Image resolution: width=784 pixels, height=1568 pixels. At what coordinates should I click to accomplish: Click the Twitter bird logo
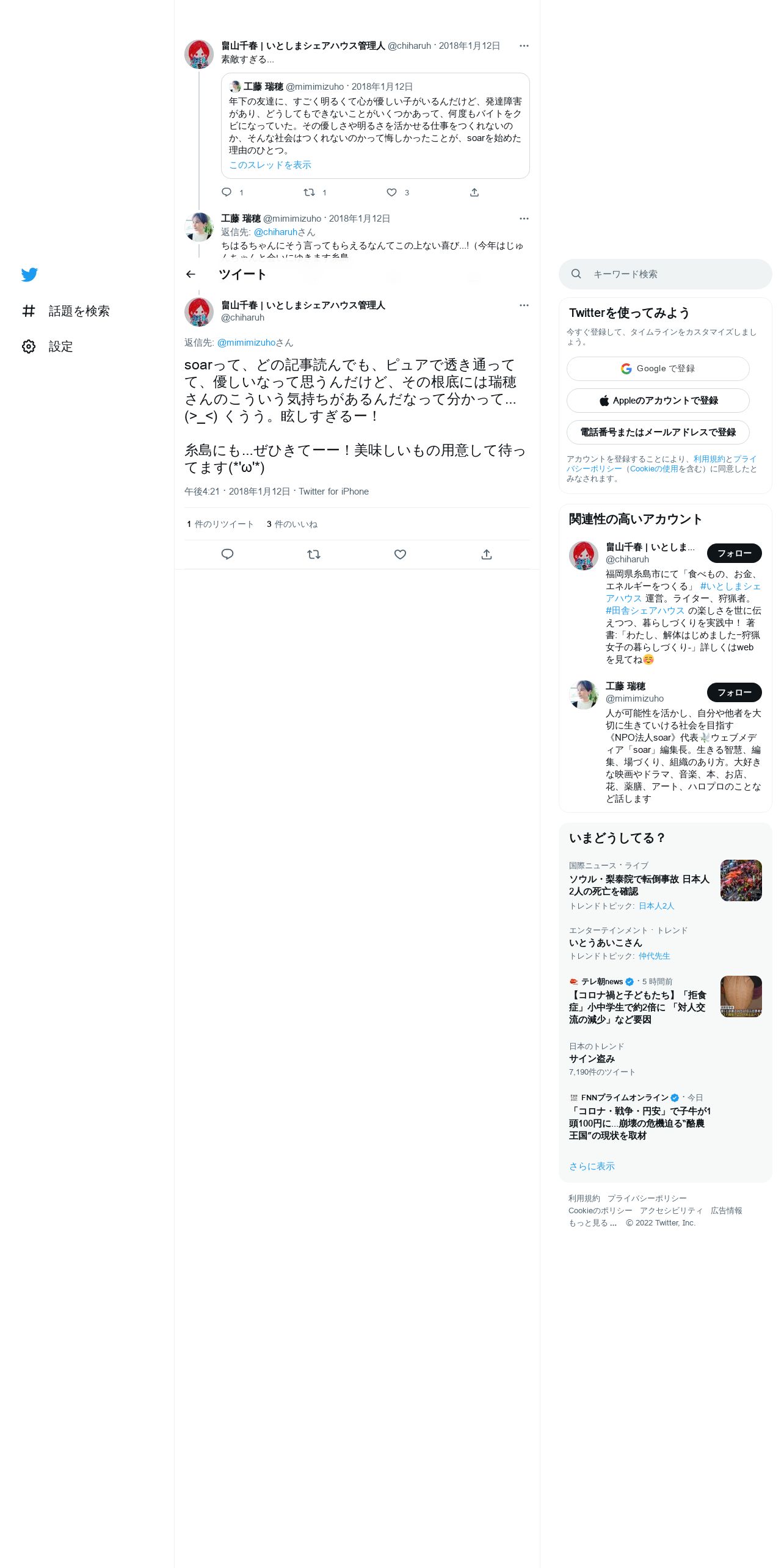[x=29, y=275]
